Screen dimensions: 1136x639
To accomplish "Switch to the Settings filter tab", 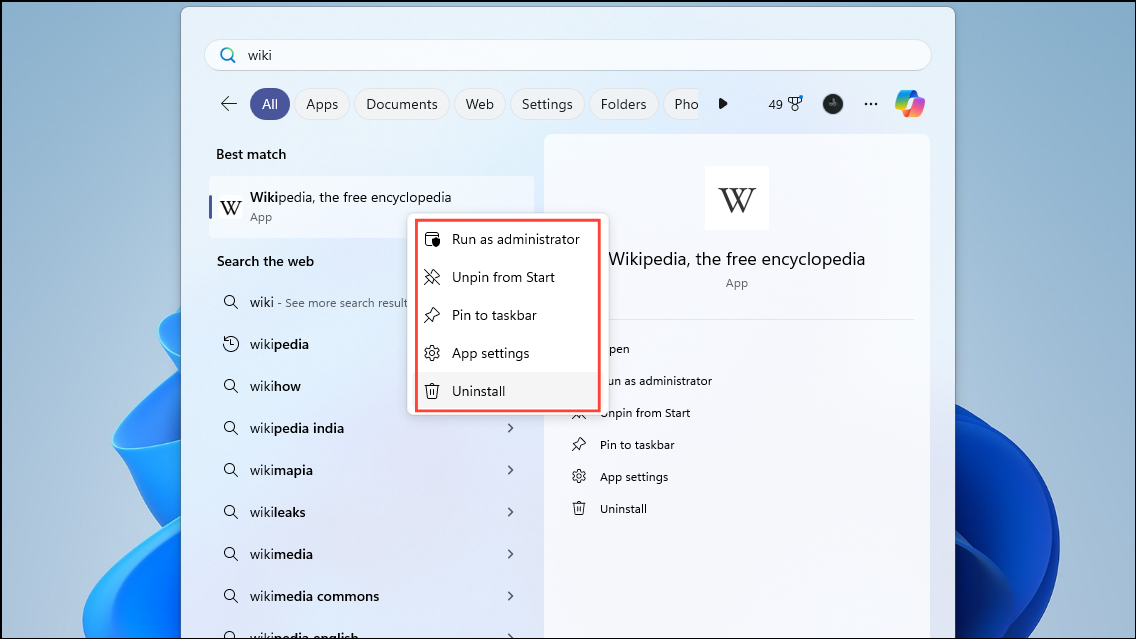I will tap(547, 104).
